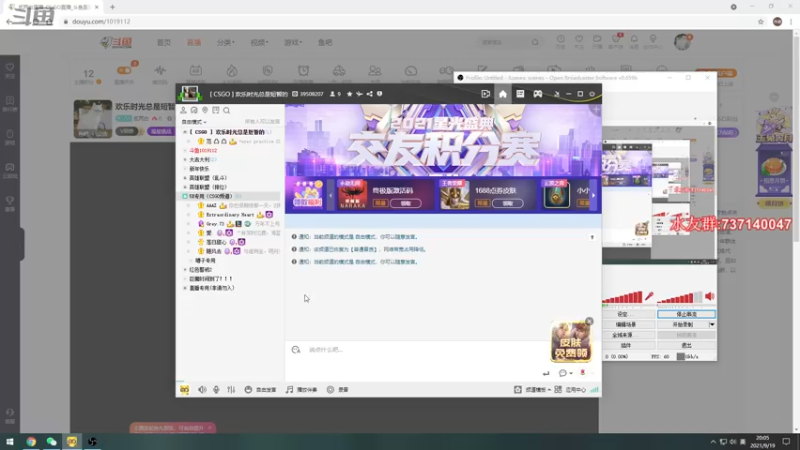The height and width of the screenshot is (450, 800).
Task: Expand the 英雄联盟（排位）channel
Action: (x=185, y=187)
